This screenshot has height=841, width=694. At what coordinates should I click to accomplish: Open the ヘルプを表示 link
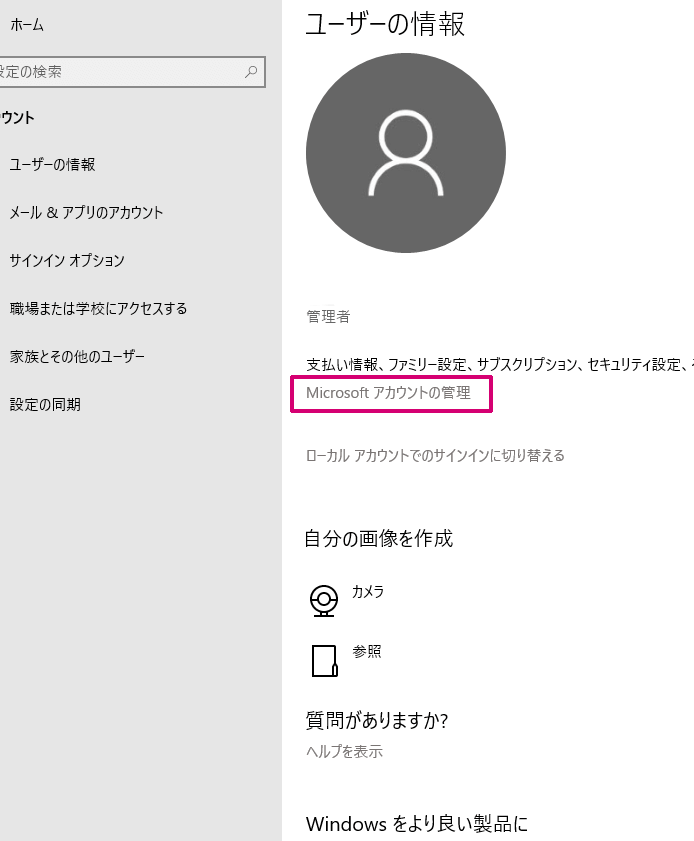(344, 752)
